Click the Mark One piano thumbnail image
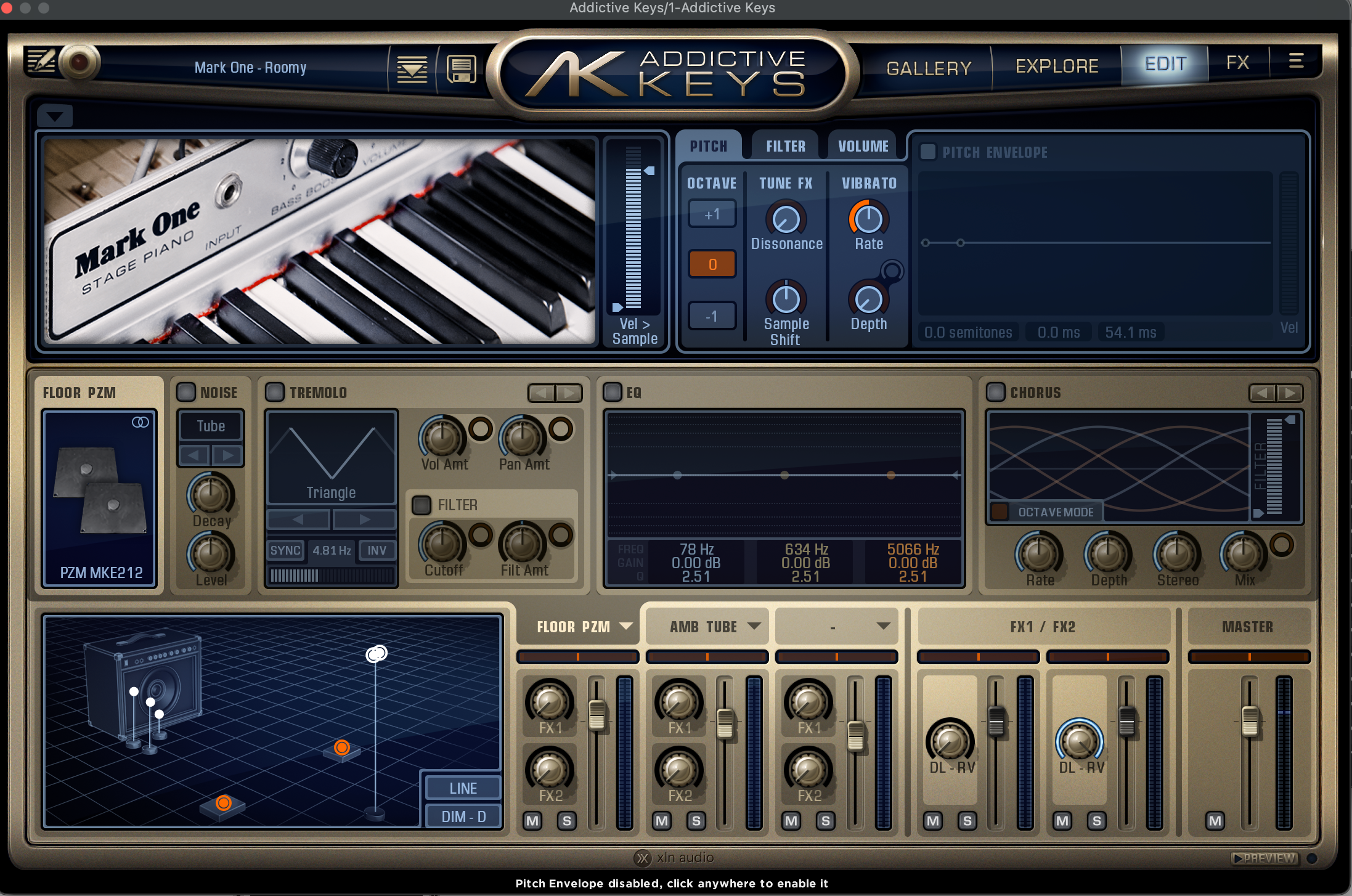The width and height of the screenshot is (1352, 896). [x=320, y=241]
